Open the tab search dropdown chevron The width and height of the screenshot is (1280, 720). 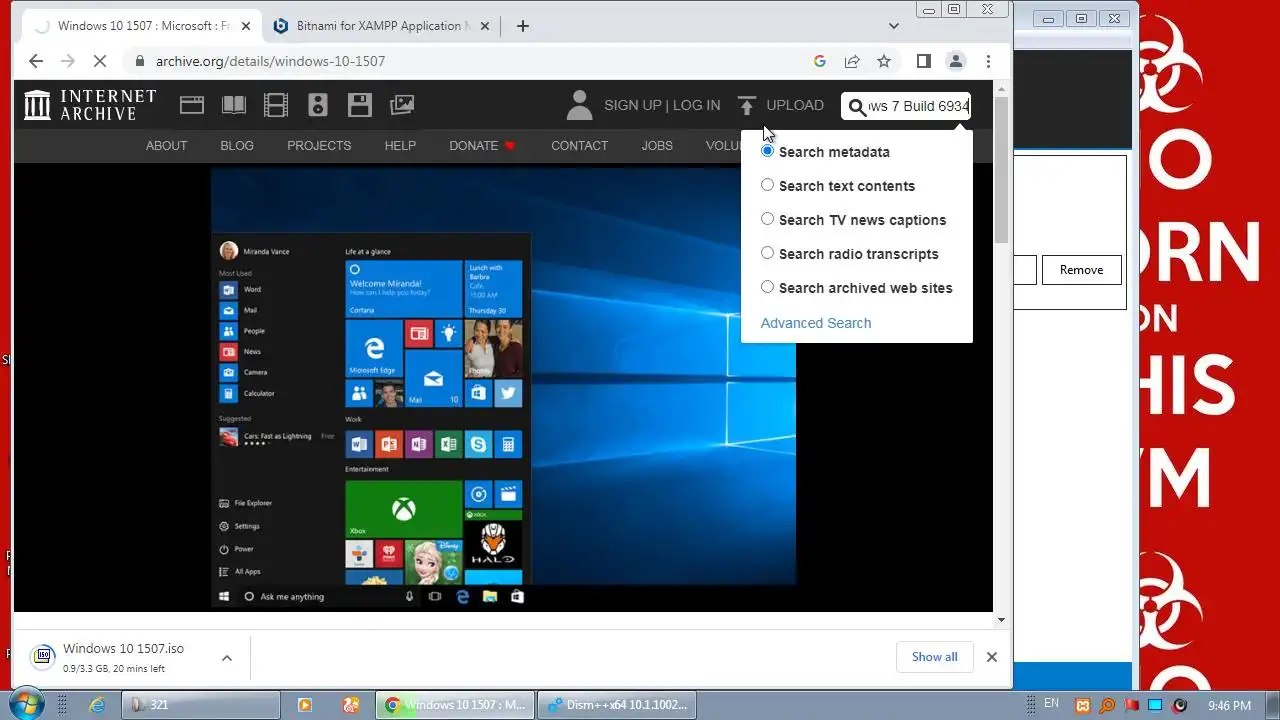(894, 26)
